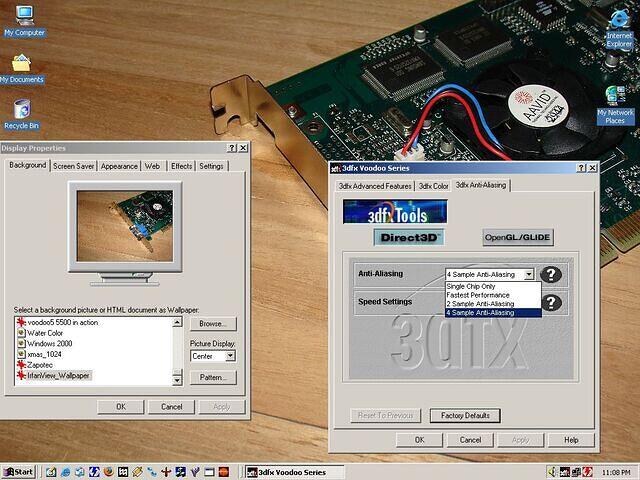The height and width of the screenshot is (480, 640).
Task: Choose Single Chip Only from the list
Action: (493, 287)
